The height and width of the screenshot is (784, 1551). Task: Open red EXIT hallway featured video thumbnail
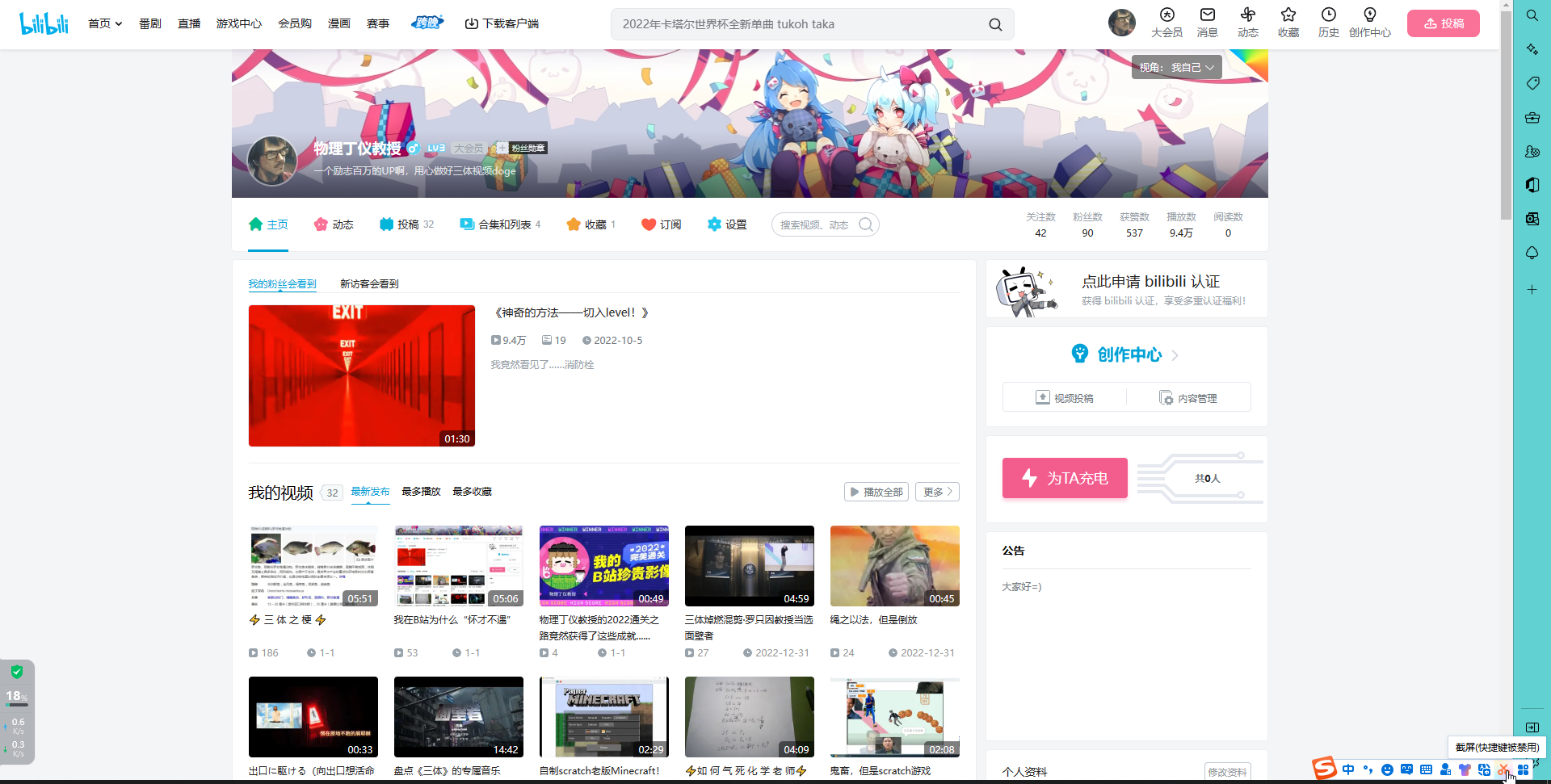[361, 375]
